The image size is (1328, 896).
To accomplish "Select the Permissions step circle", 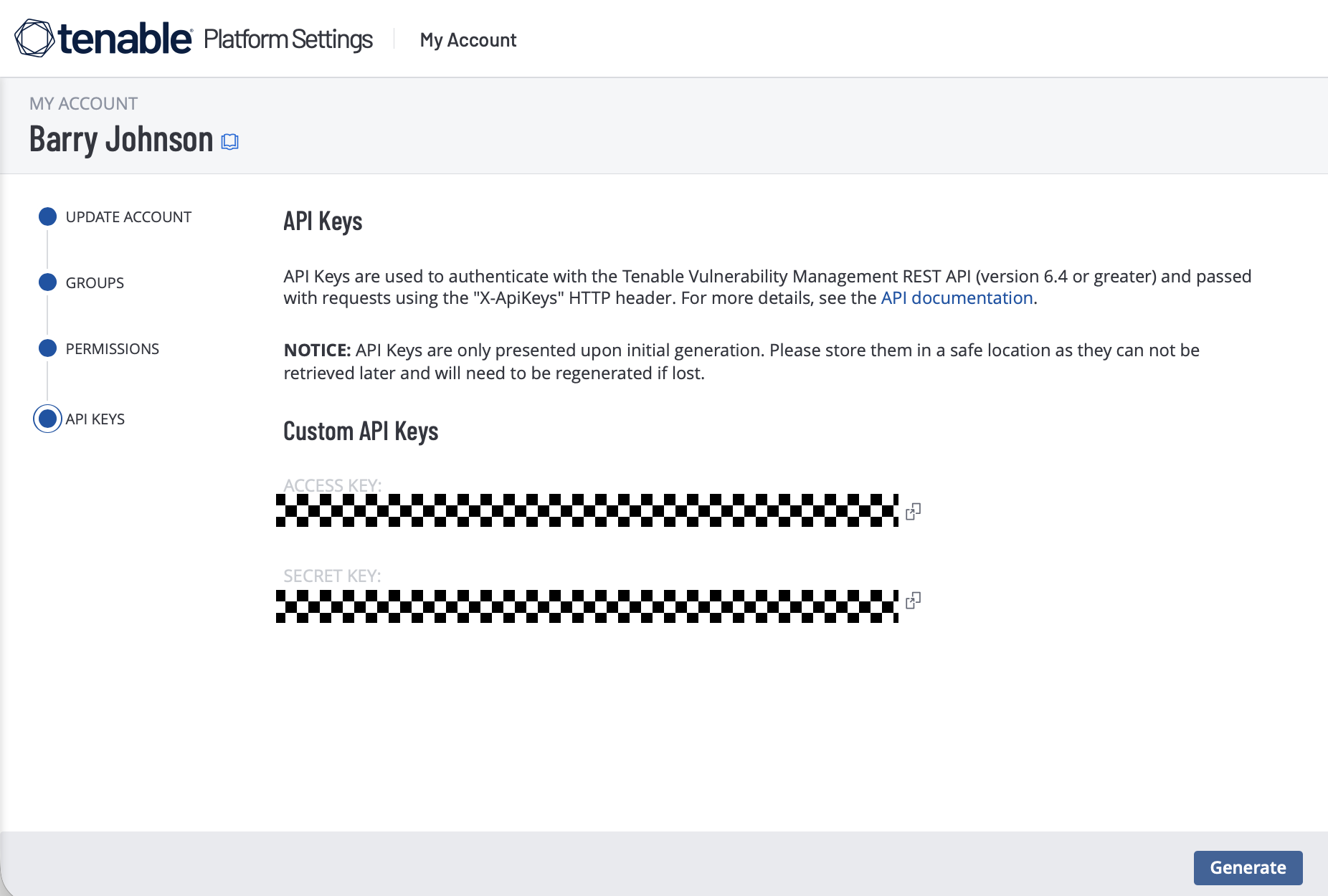I will tap(47, 348).
